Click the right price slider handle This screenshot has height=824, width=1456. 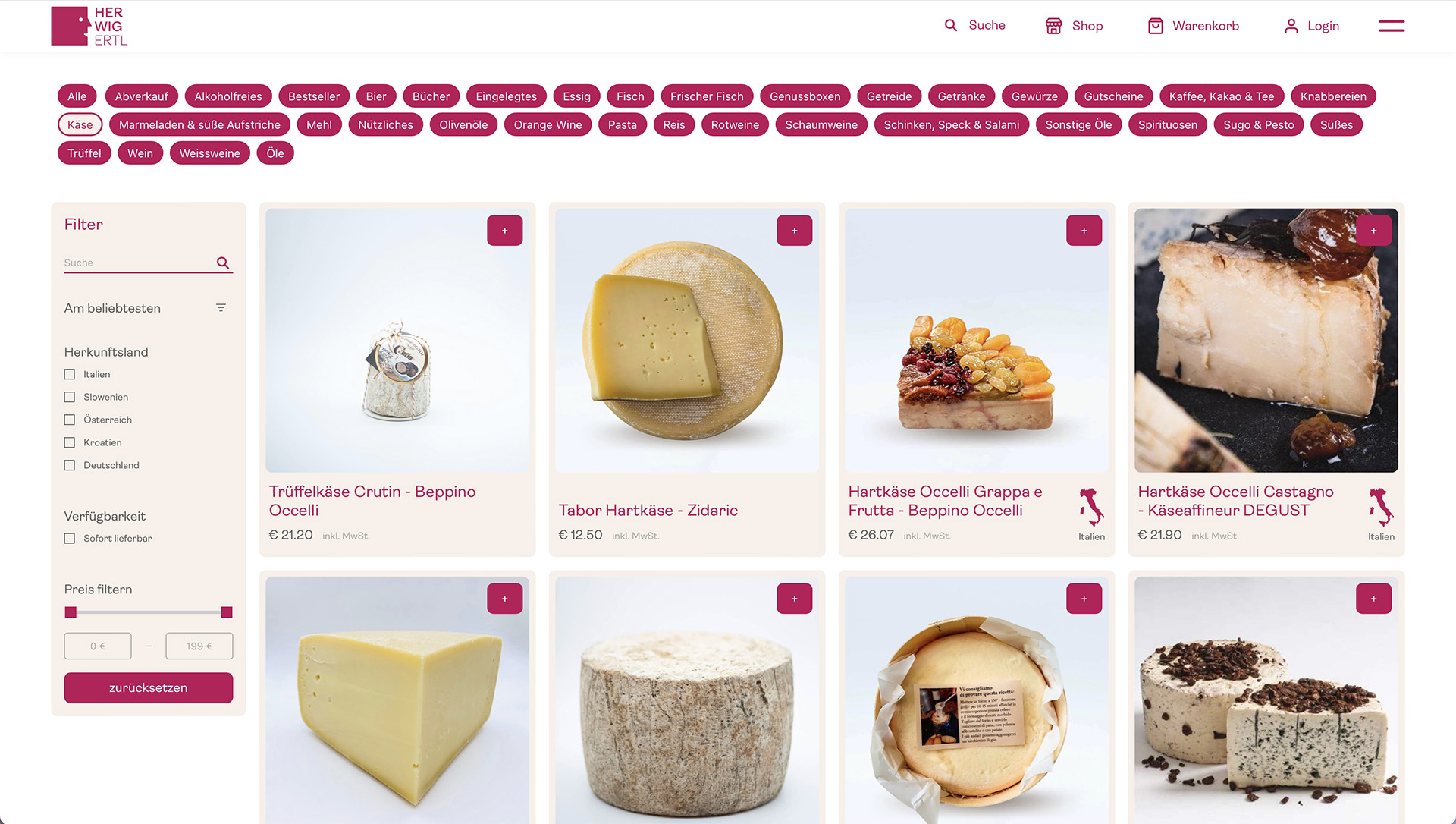(226, 612)
